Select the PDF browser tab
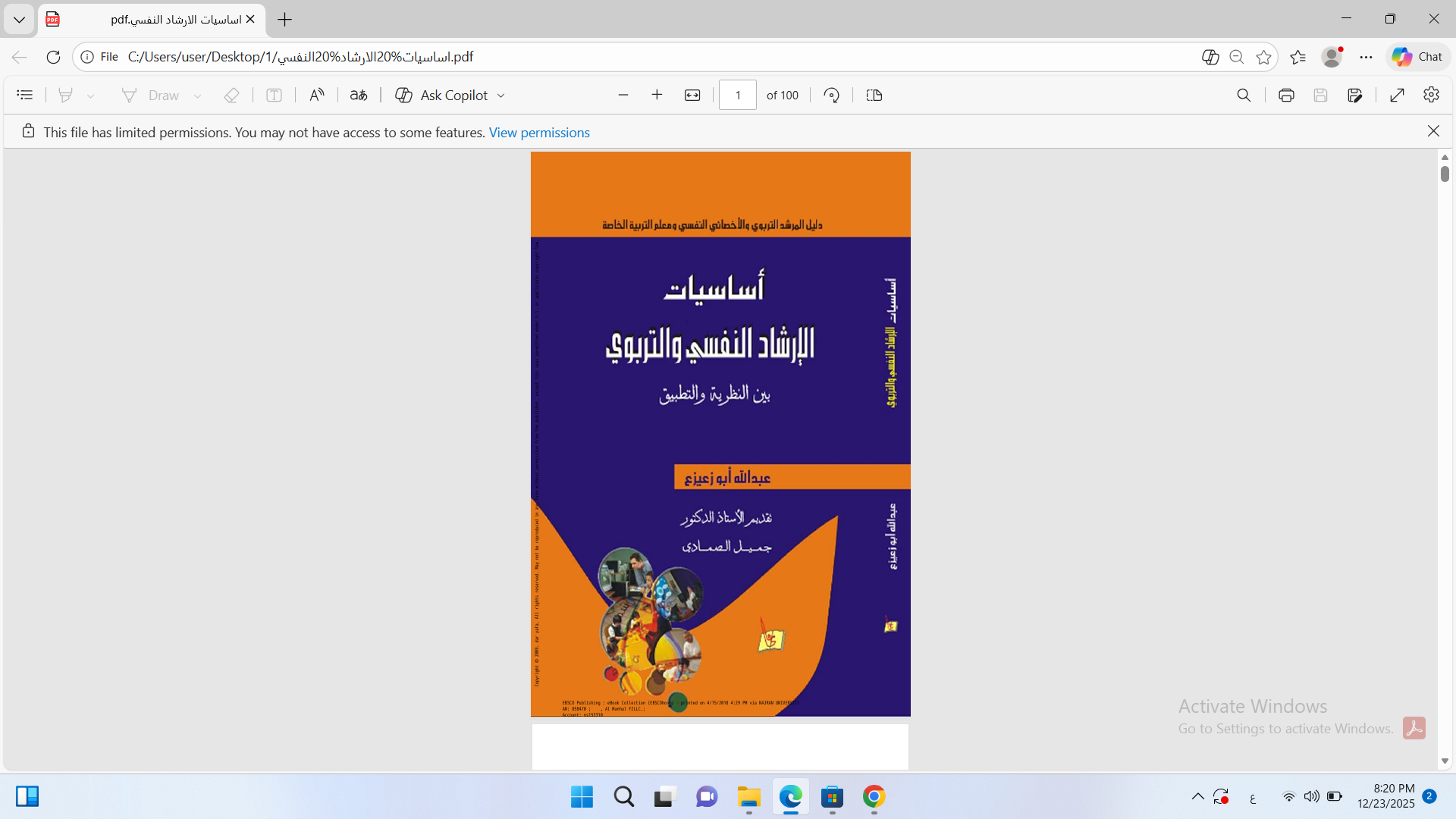1456x819 pixels. click(x=152, y=19)
